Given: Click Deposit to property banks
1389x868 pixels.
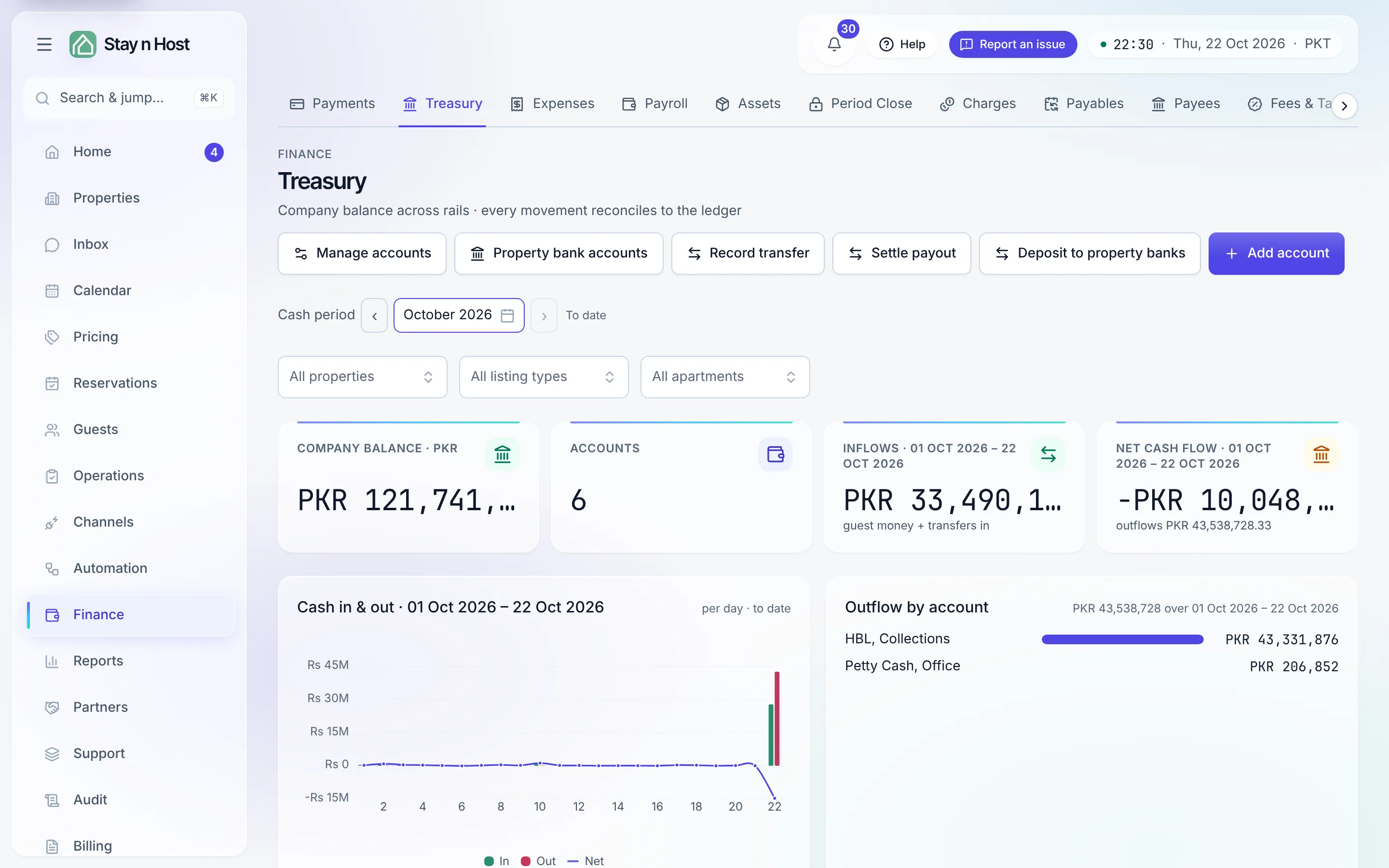Looking at the screenshot, I should click(1089, 253).
